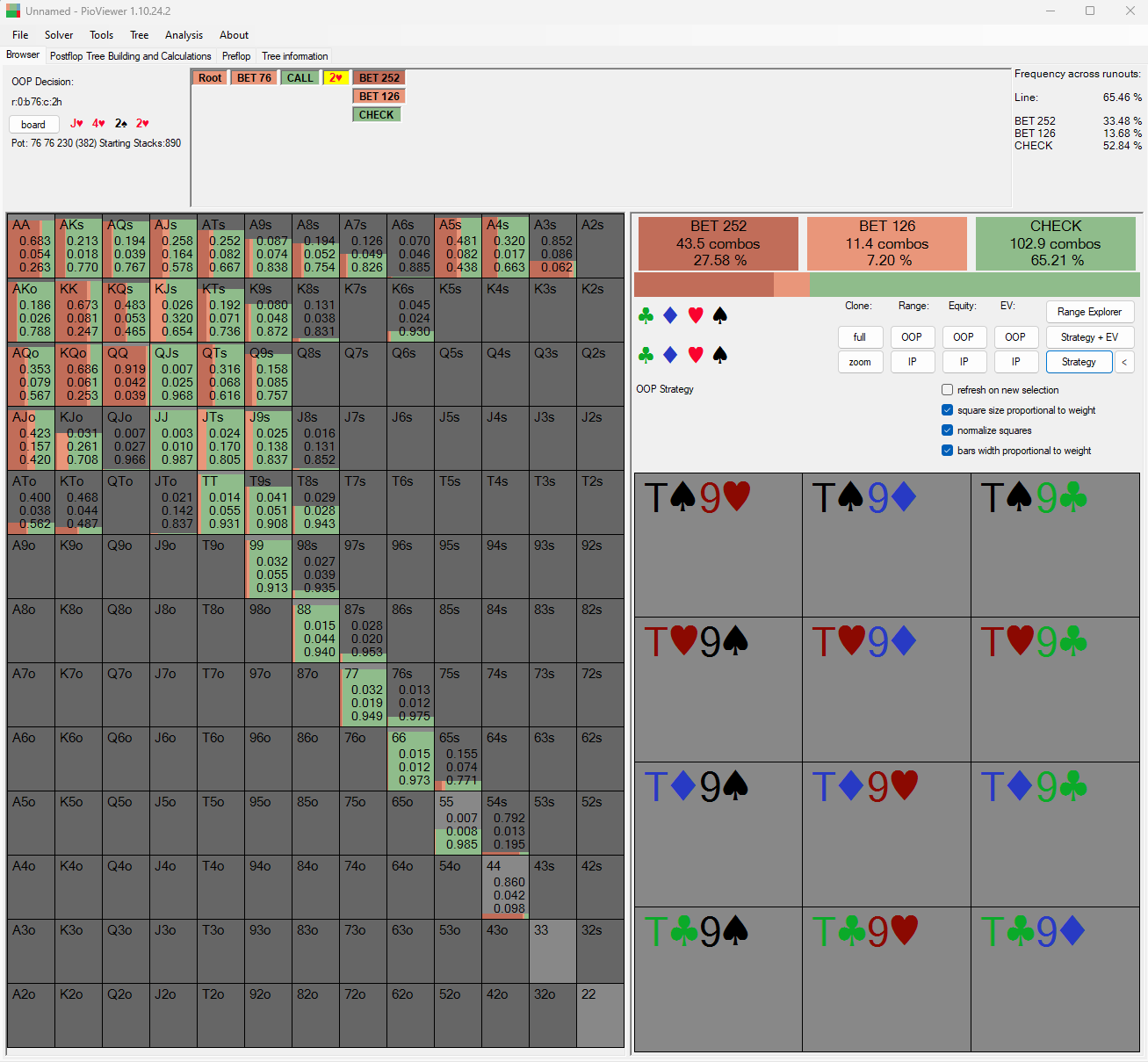Click the black spade icon in upper suit row
Image resolution: width=1148 pixels, height=1062 pixels.
[719, 315]
